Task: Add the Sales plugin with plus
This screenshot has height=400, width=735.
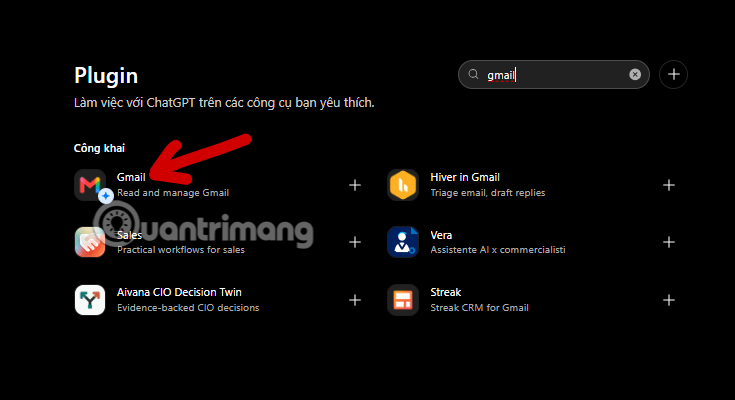Action: pos(355,242)
